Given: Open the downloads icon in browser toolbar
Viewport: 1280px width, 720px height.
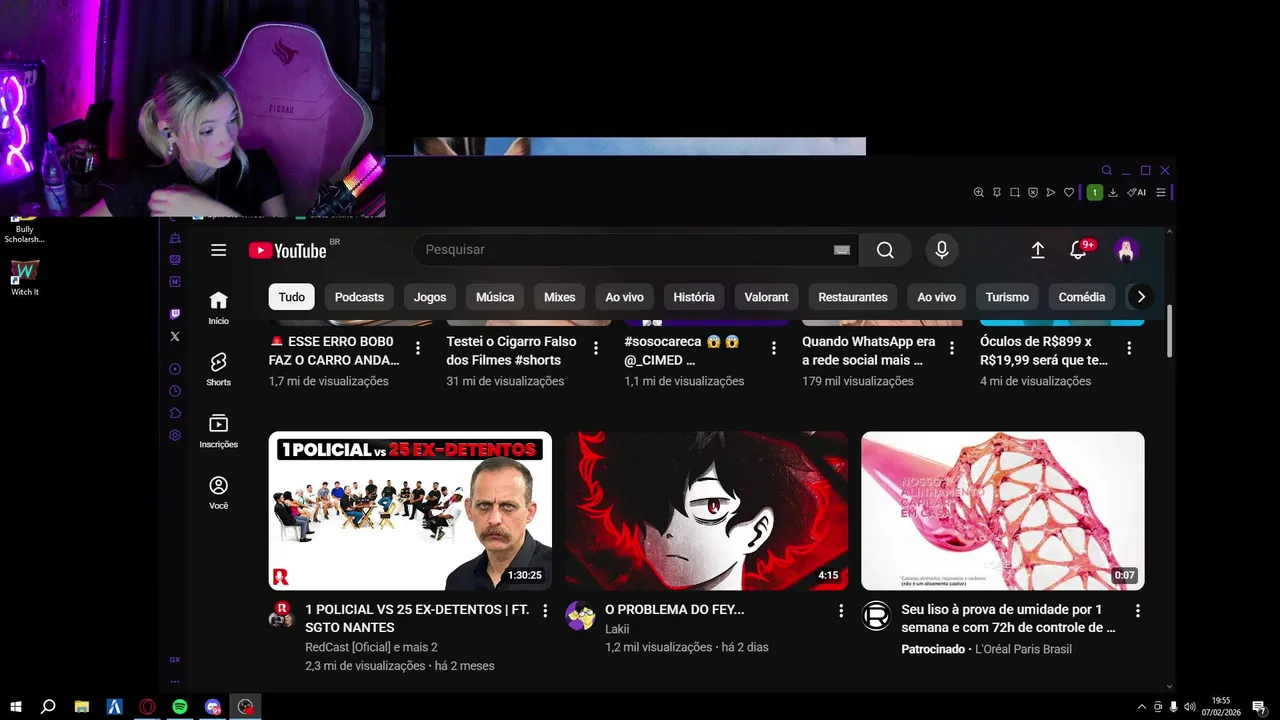Looking at the screenshot, I should [1113, 192].
